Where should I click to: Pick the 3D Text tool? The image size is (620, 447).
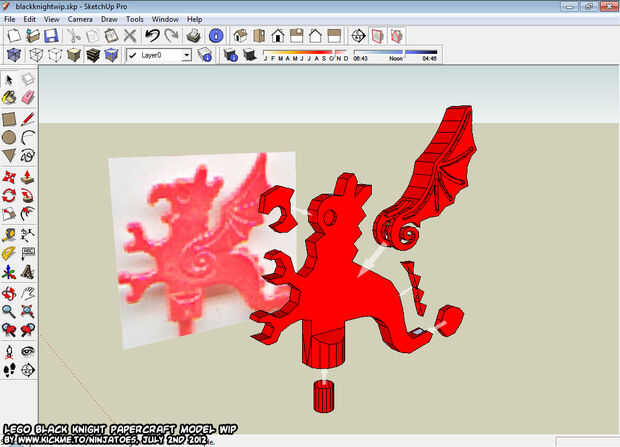point(28,272)
